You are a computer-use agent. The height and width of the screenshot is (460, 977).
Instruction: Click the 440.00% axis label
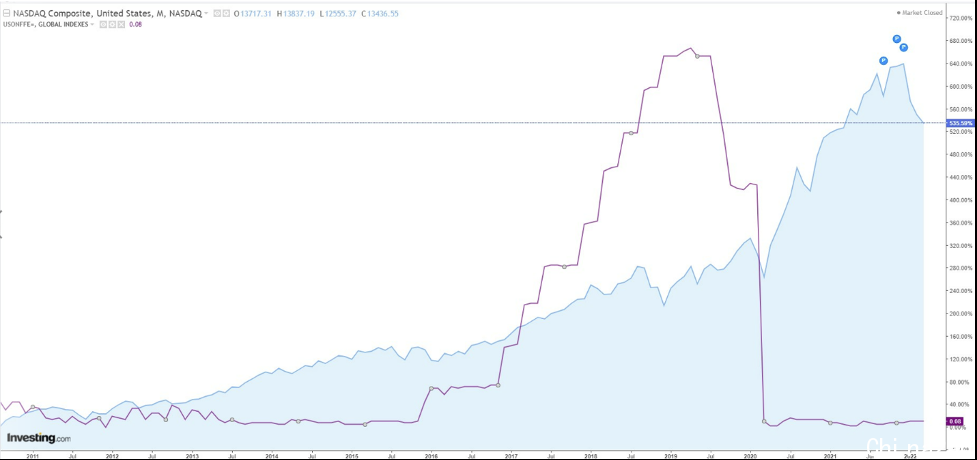pos(962,178)
